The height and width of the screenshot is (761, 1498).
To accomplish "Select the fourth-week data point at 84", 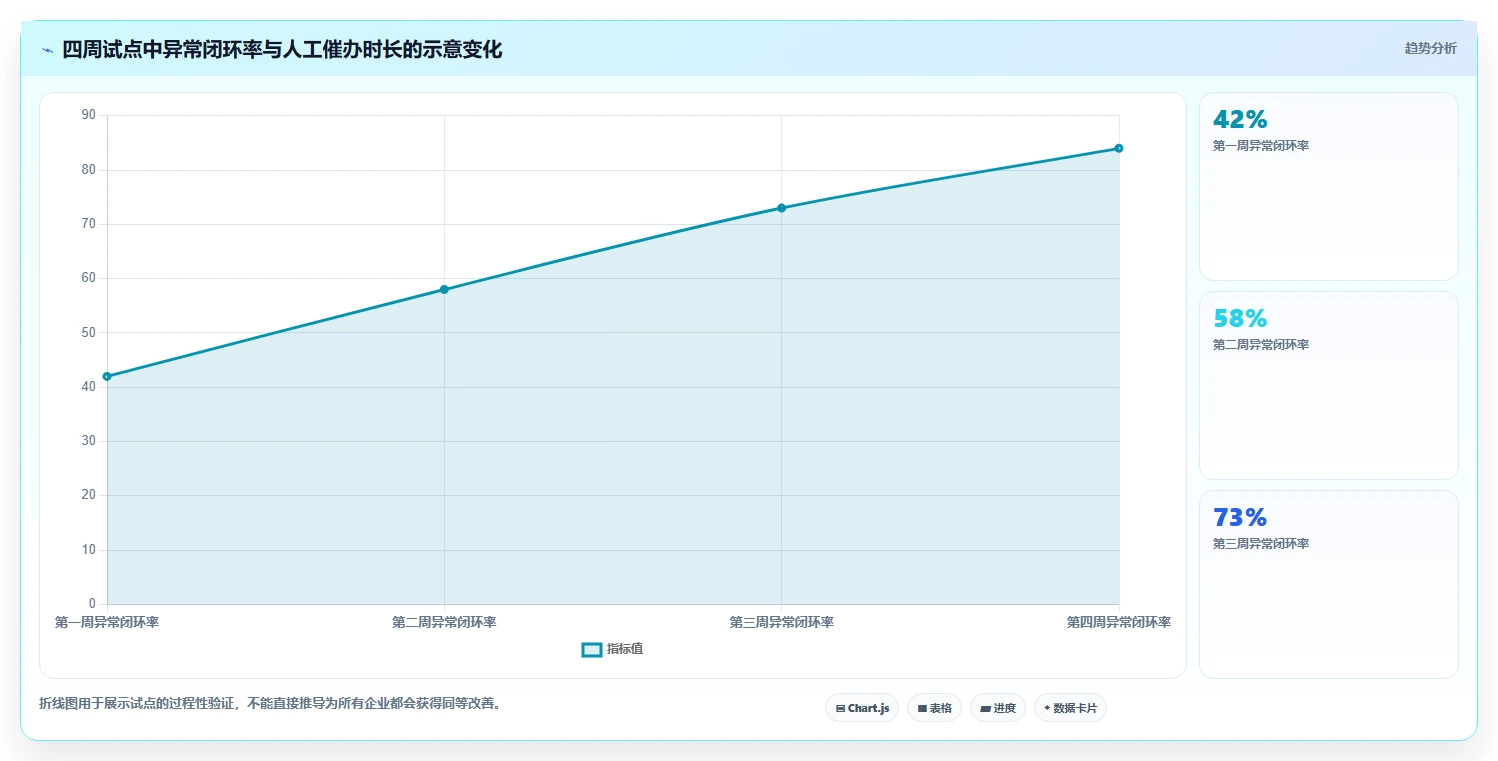I will click(1119, 148).
